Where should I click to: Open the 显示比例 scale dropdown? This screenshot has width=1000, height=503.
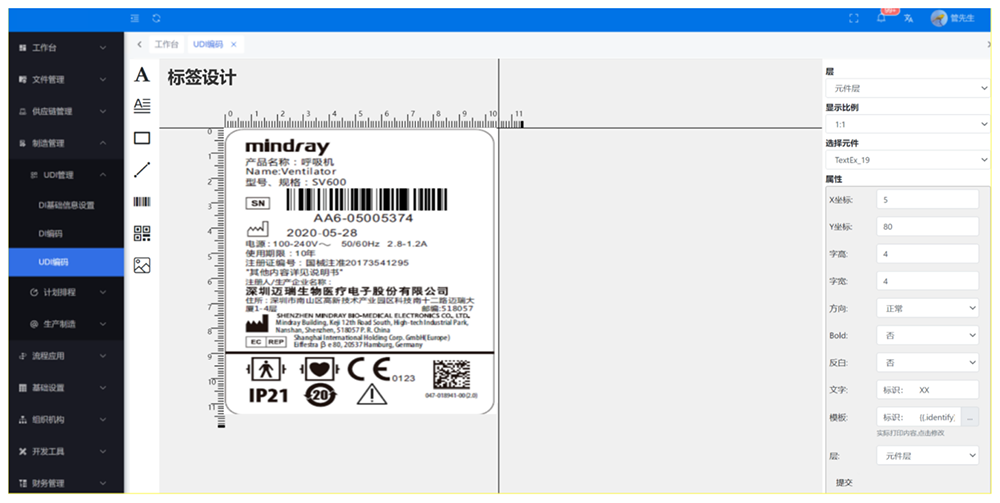906,124
